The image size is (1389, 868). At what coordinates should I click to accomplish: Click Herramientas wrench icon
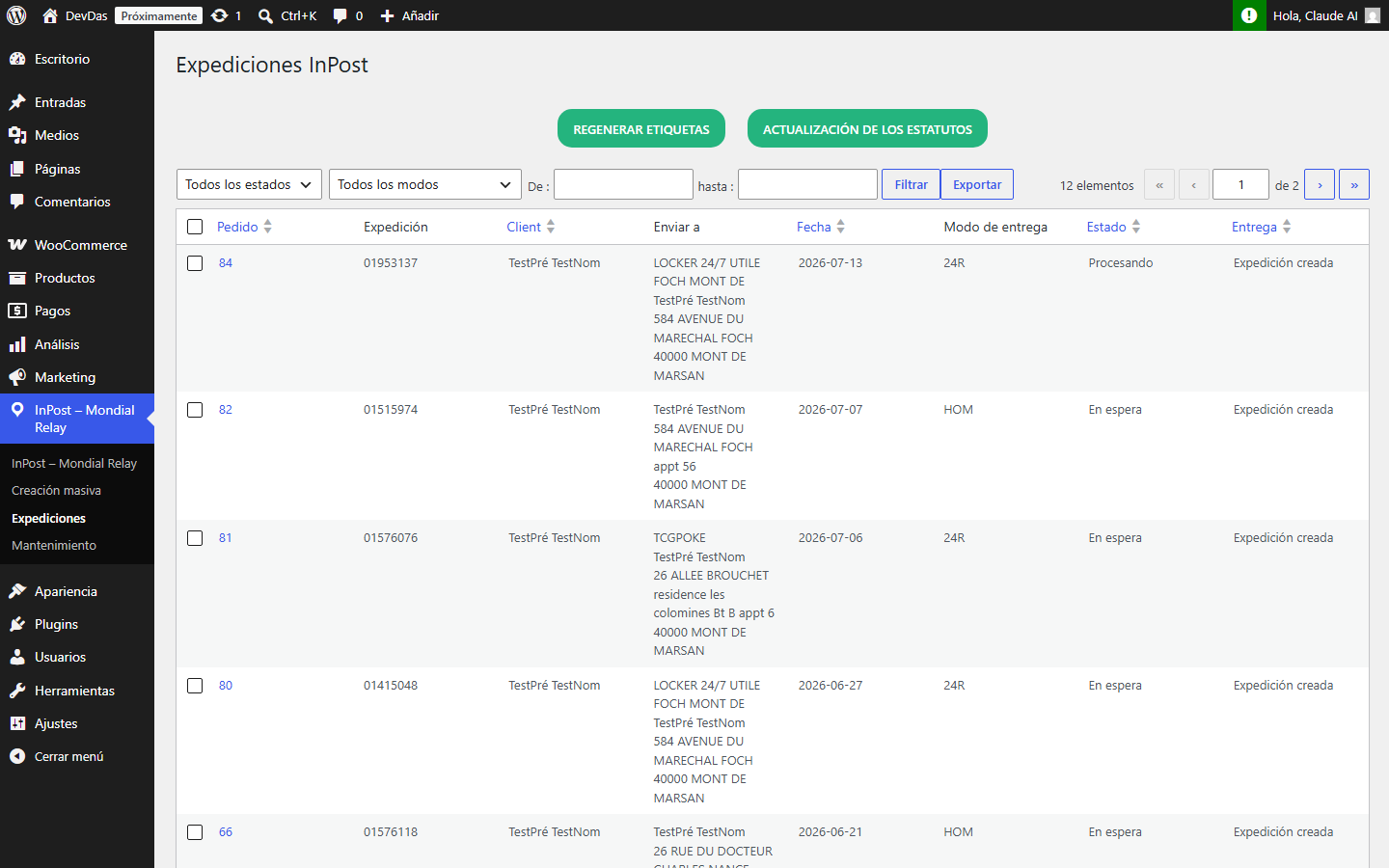click(x=17, y=691)
